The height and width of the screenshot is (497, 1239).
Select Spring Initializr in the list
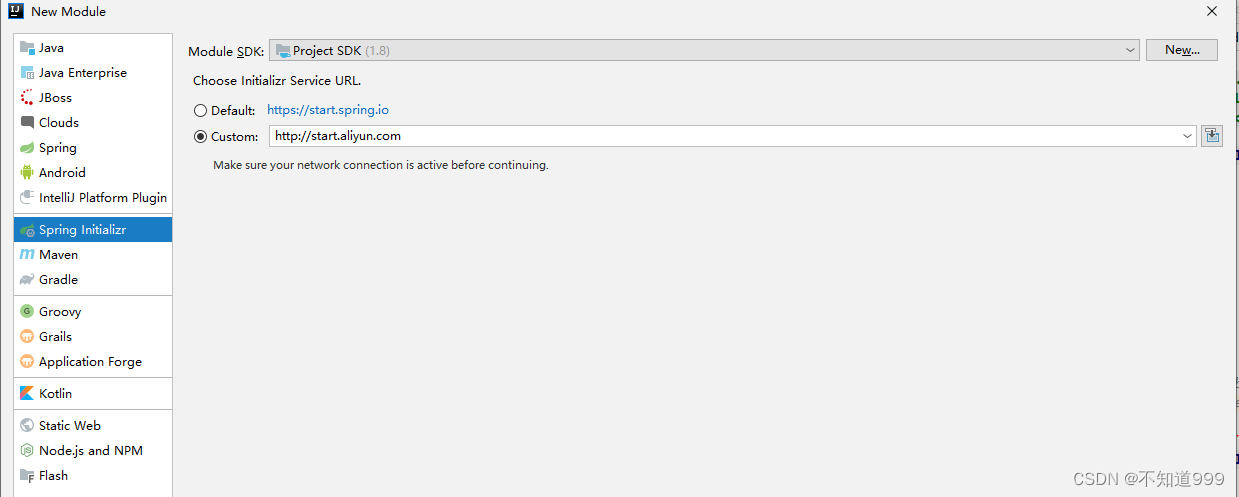[x=93, y=230]
